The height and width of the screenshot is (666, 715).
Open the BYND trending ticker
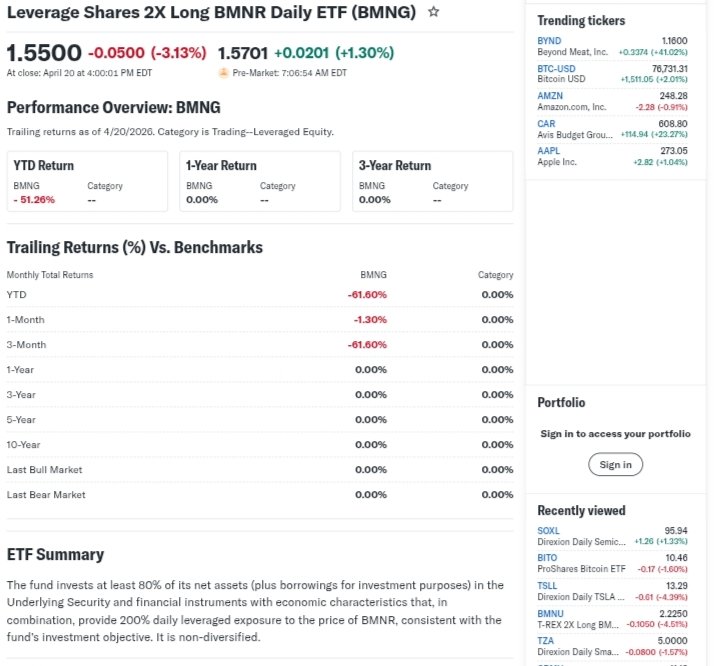click(x=549, y=40)
